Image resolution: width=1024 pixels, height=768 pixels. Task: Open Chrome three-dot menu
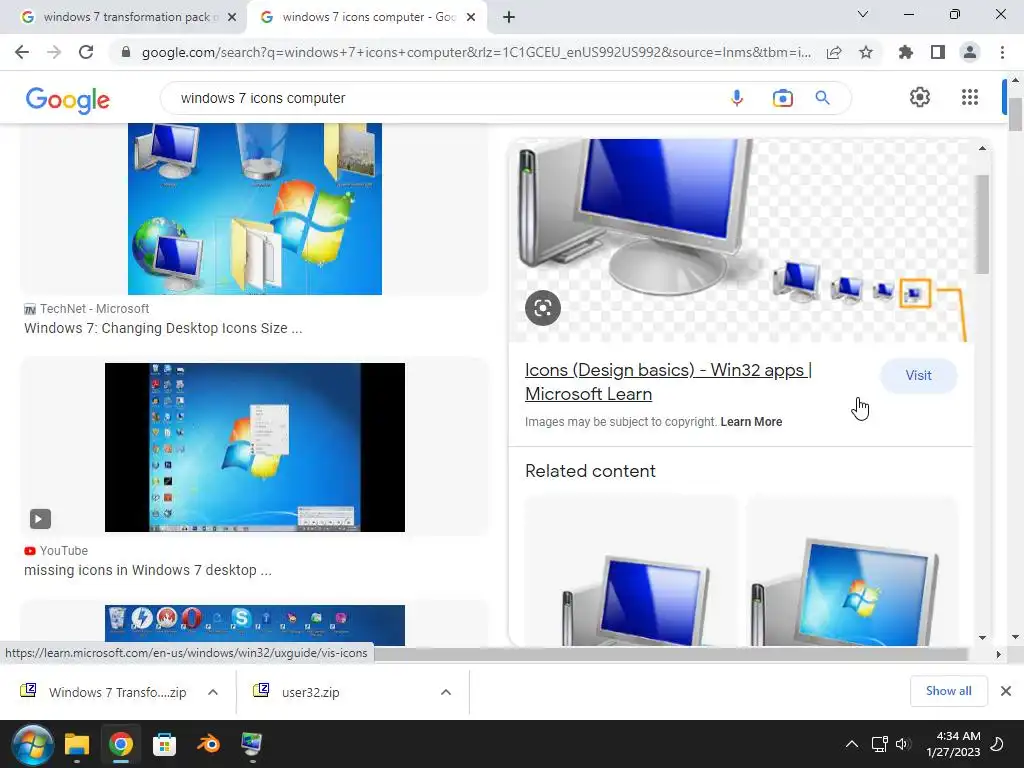point(1002,52)
